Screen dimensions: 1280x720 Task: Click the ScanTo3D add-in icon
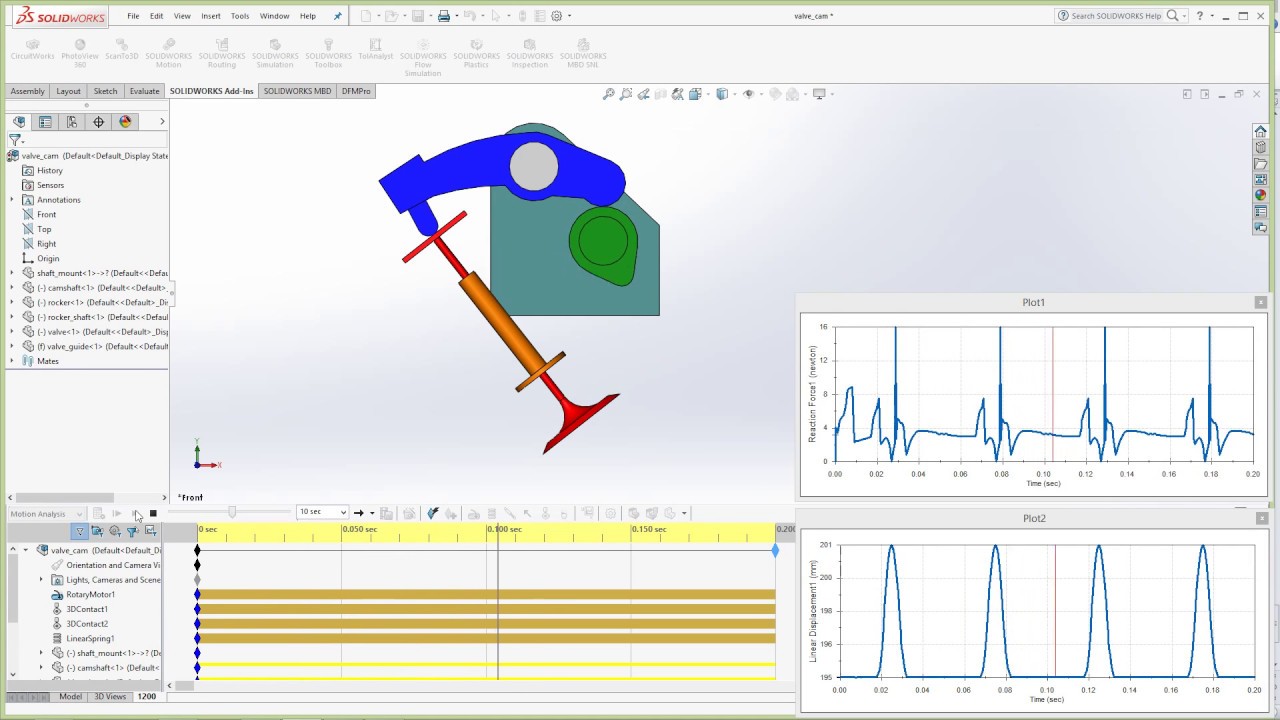(122, 50)
